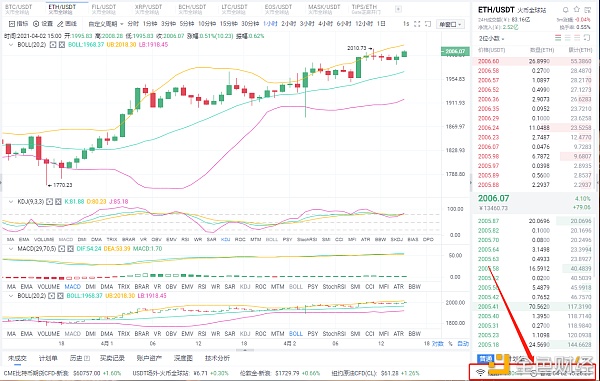Select combined buy/sell order book view icon
The height and width of the screenshot is (381, 600).
(558, 38)
